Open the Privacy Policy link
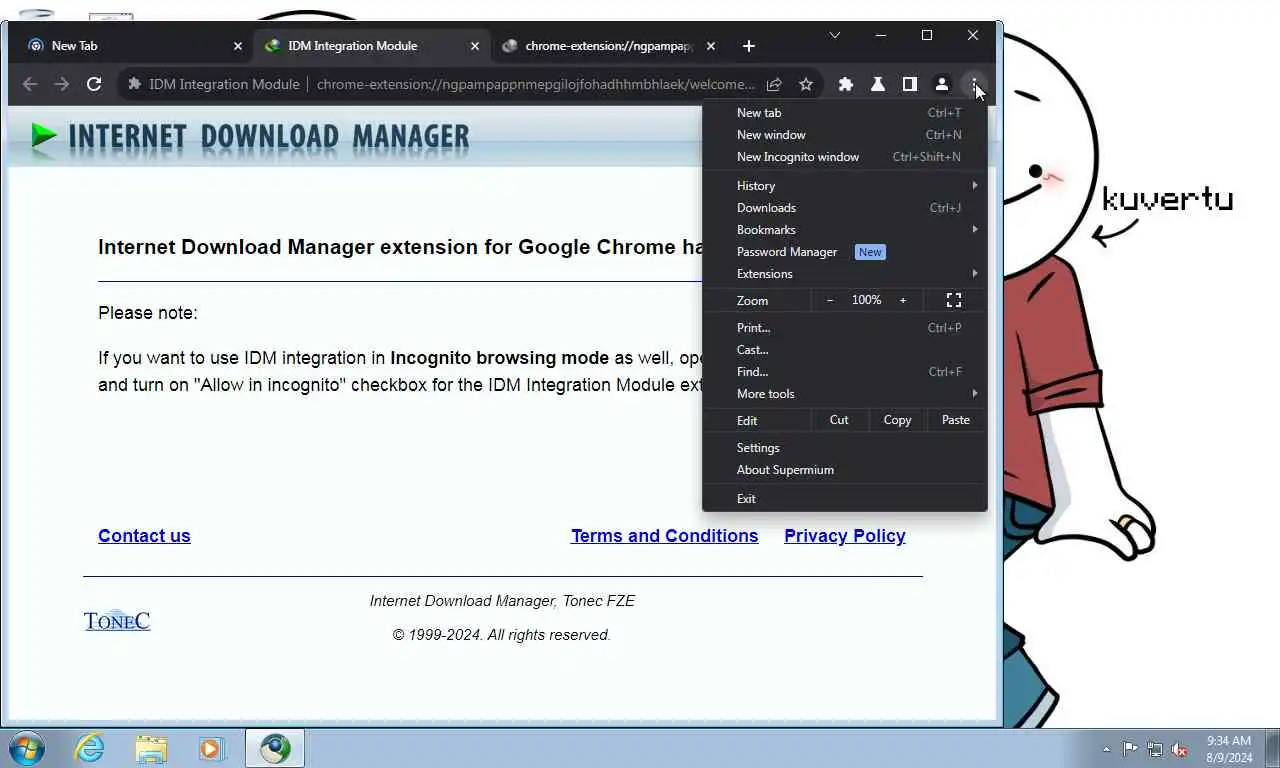Viewport: 1280px width, 768px height. coord(845,536)
